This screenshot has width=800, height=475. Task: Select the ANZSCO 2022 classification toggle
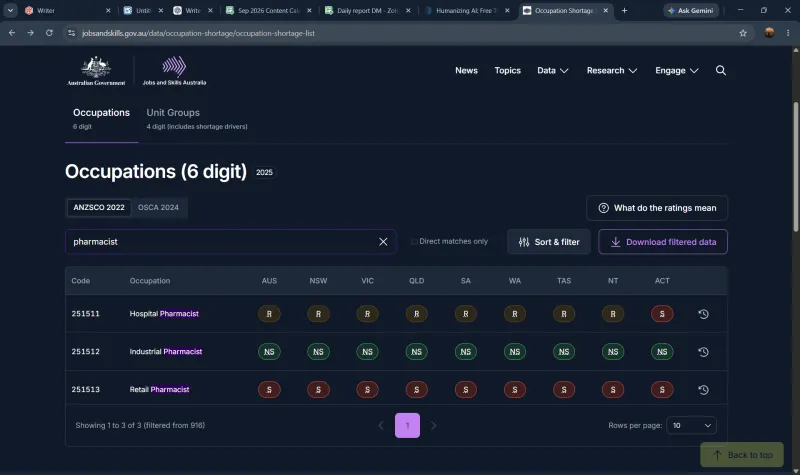[99, 208]
